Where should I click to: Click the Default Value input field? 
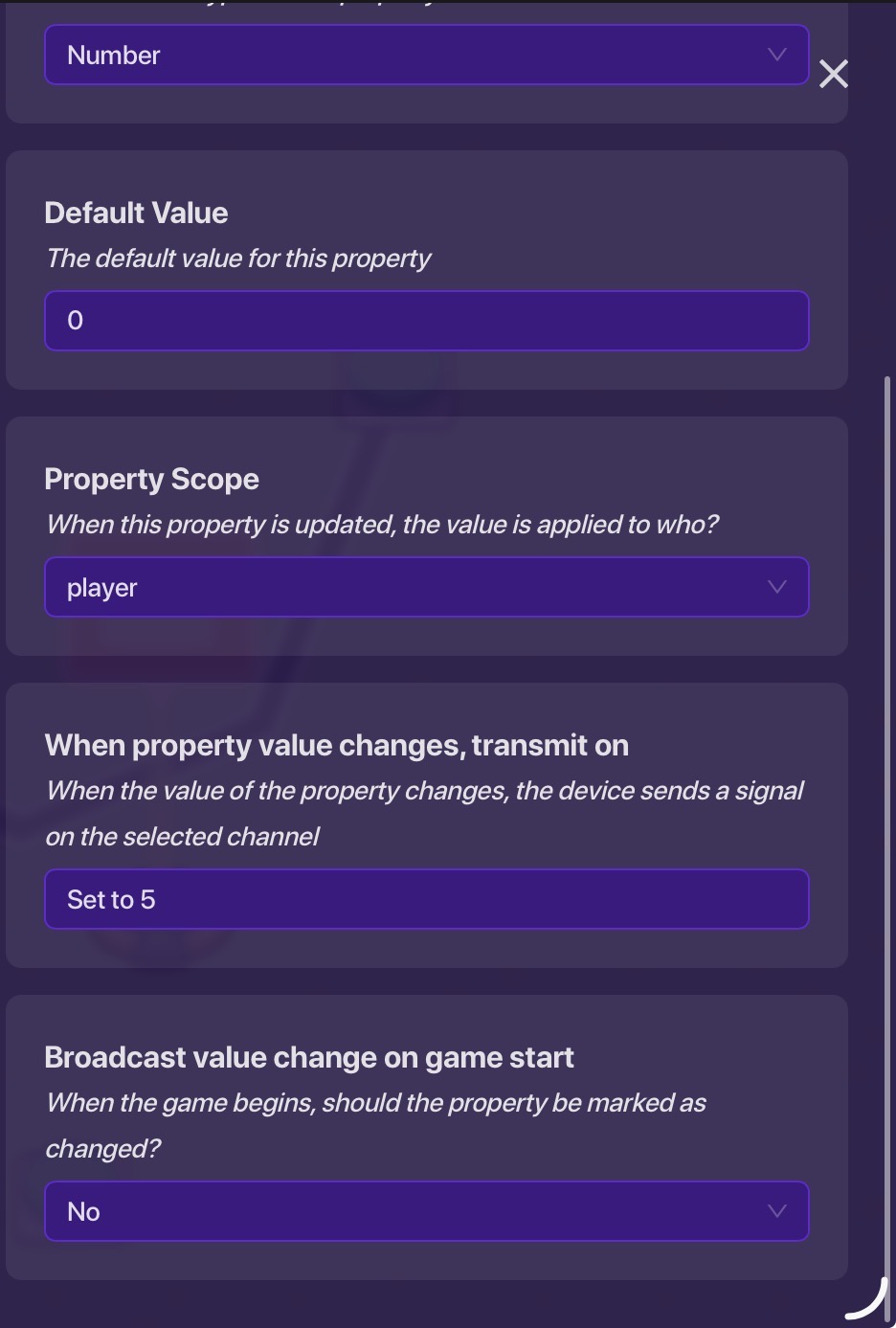(426, 321)
